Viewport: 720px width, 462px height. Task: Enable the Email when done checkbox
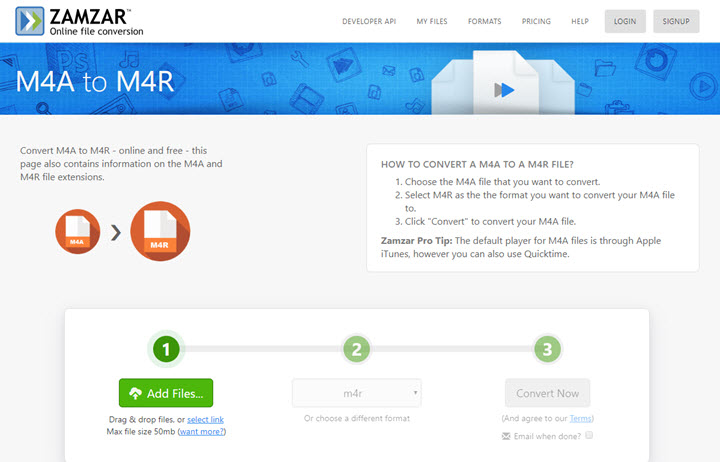[589, 435]
